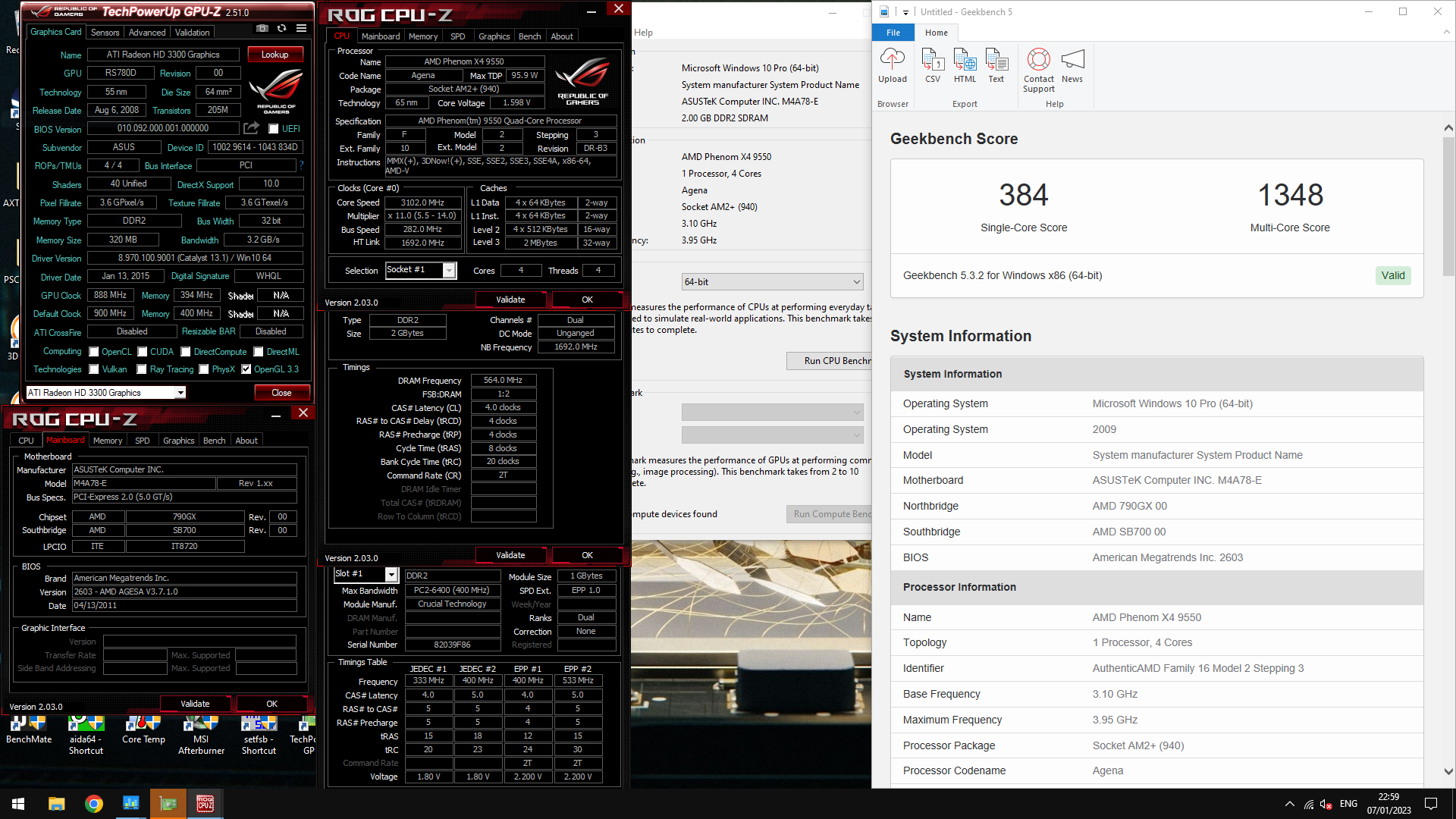Click OK in the Mainboard CPU-Z window
This screenshot has width=1456, height=819.
tap(271, 704)
